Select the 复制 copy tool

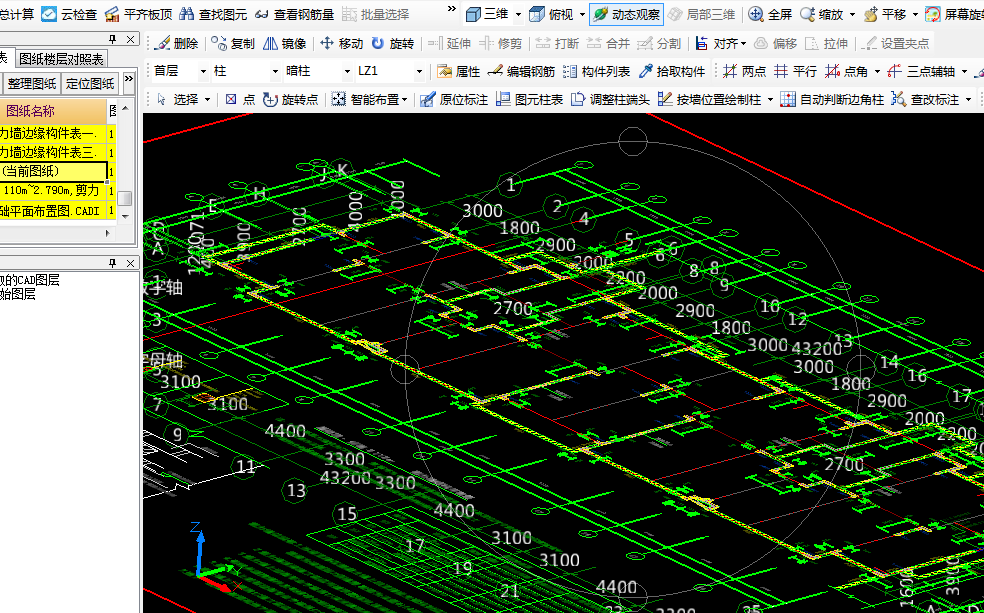pyautogui.click(x=233, y=43)
